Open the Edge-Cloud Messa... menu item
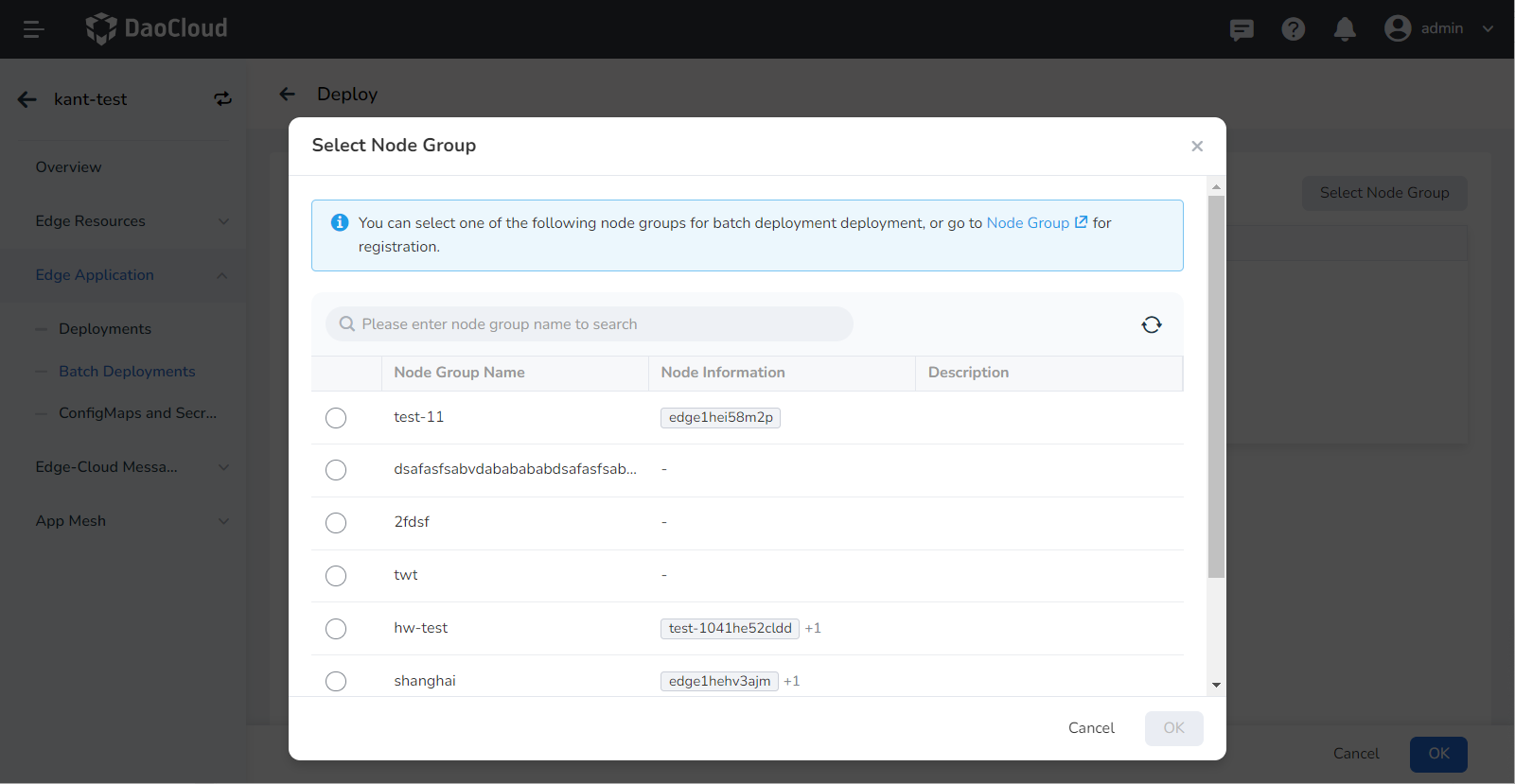 coord(106,467)
